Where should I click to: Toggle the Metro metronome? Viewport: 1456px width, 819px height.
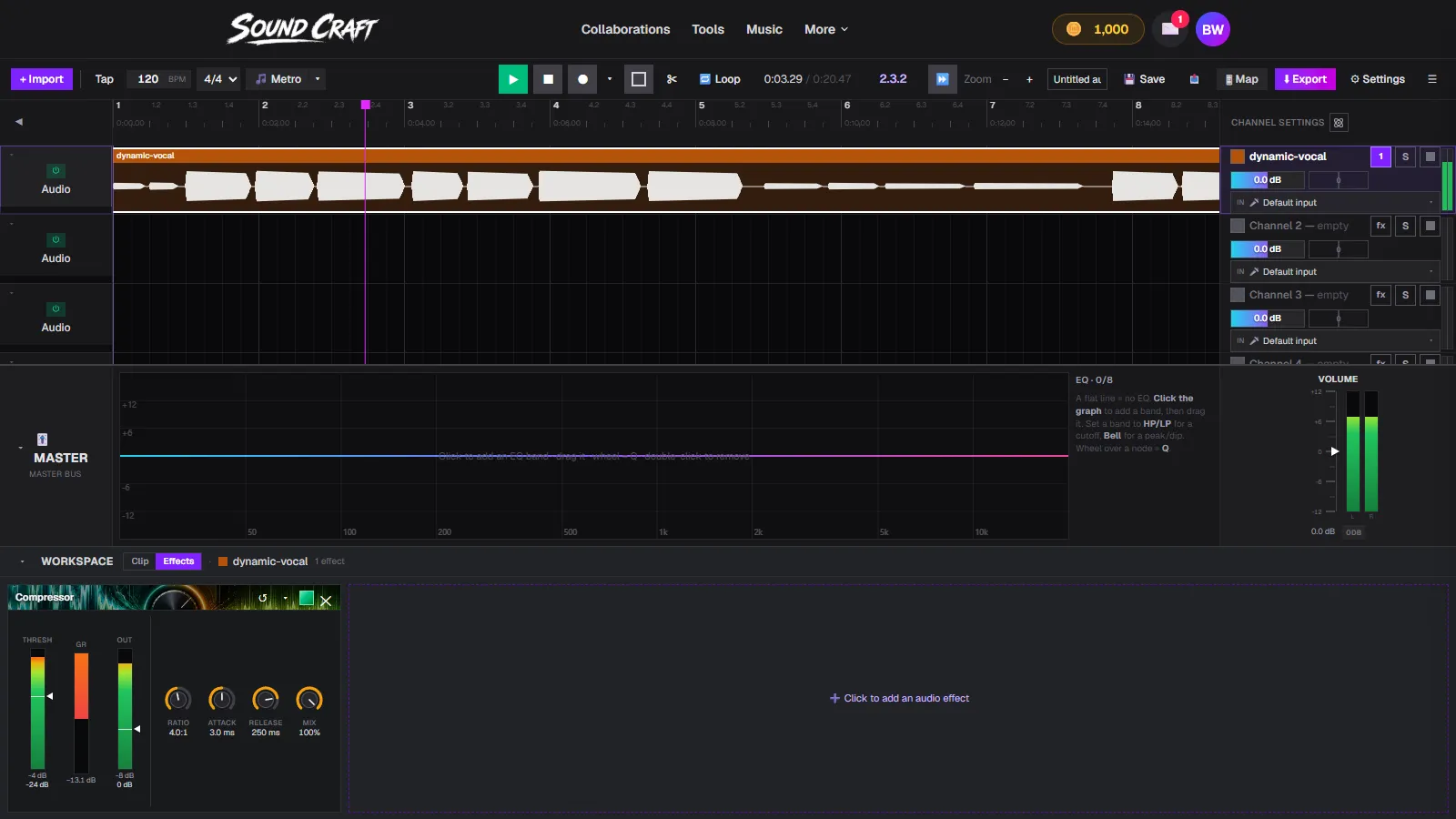(x=278, y=79)
